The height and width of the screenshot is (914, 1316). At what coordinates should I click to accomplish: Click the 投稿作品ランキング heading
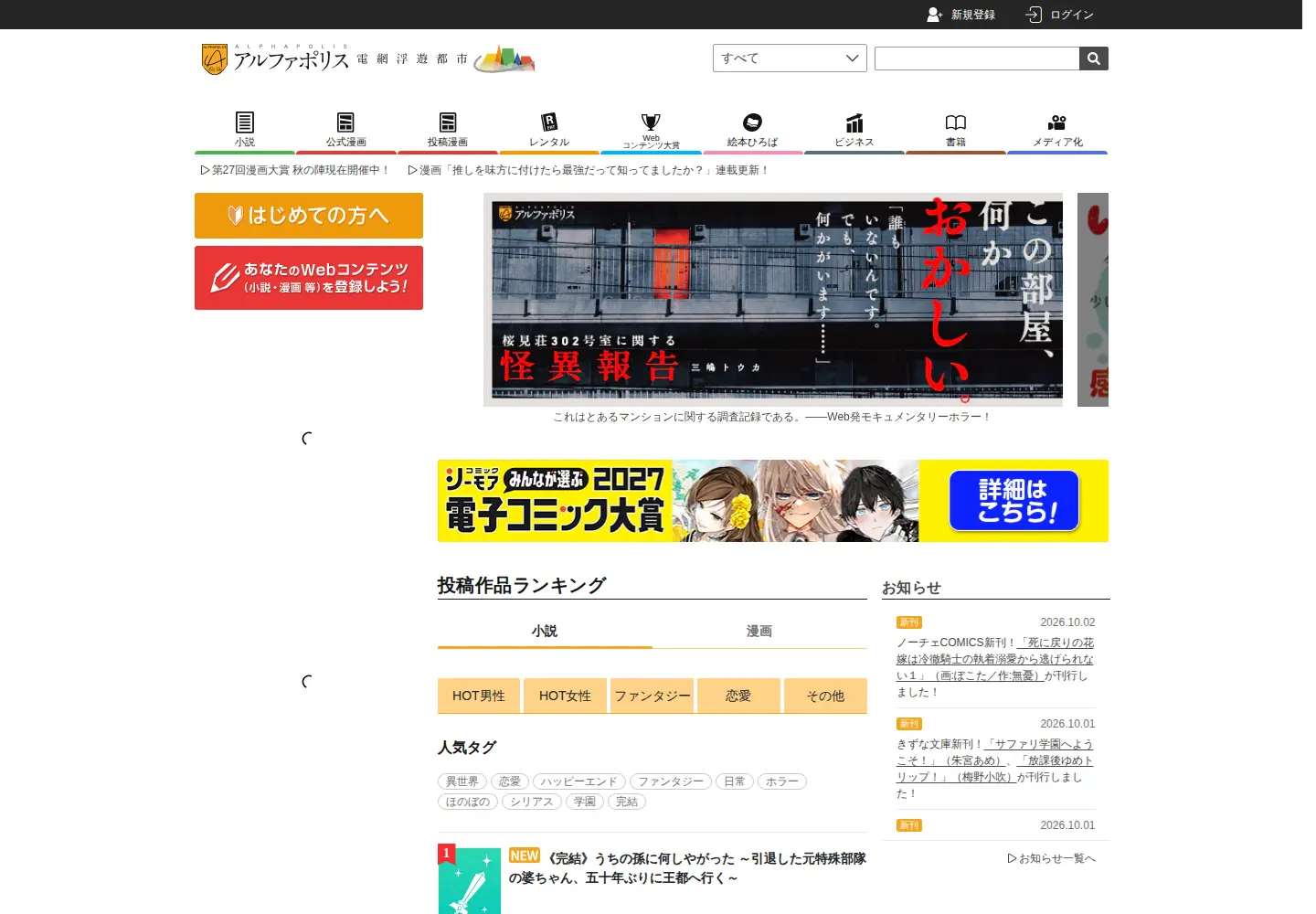tap(522, 586)
